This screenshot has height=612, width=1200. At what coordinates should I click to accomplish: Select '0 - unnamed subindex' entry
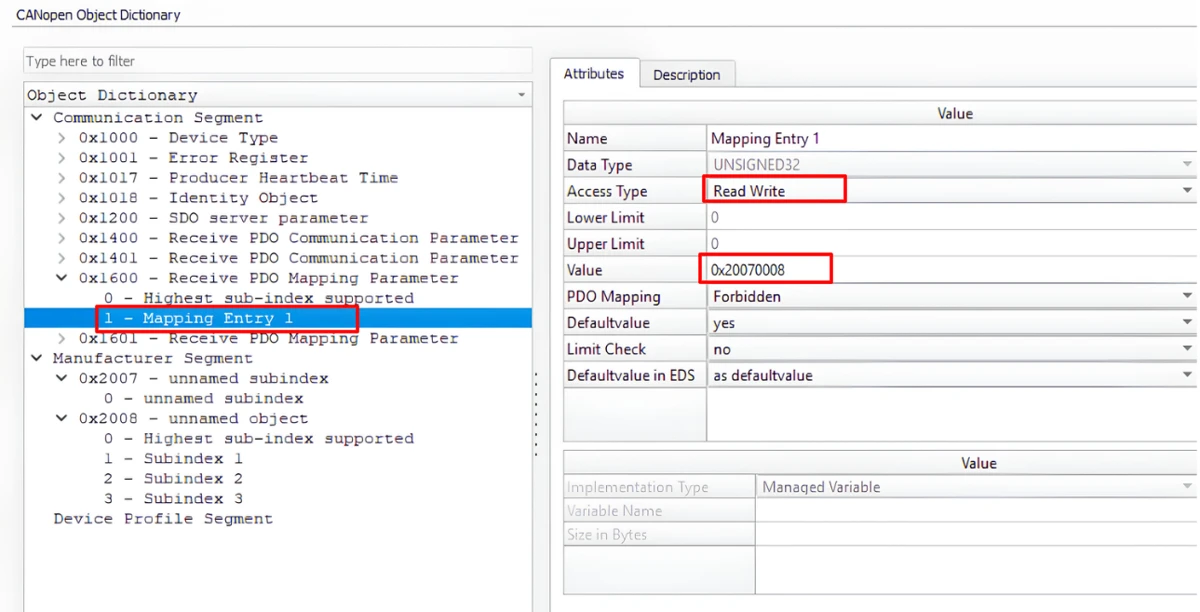pos(203,398)
